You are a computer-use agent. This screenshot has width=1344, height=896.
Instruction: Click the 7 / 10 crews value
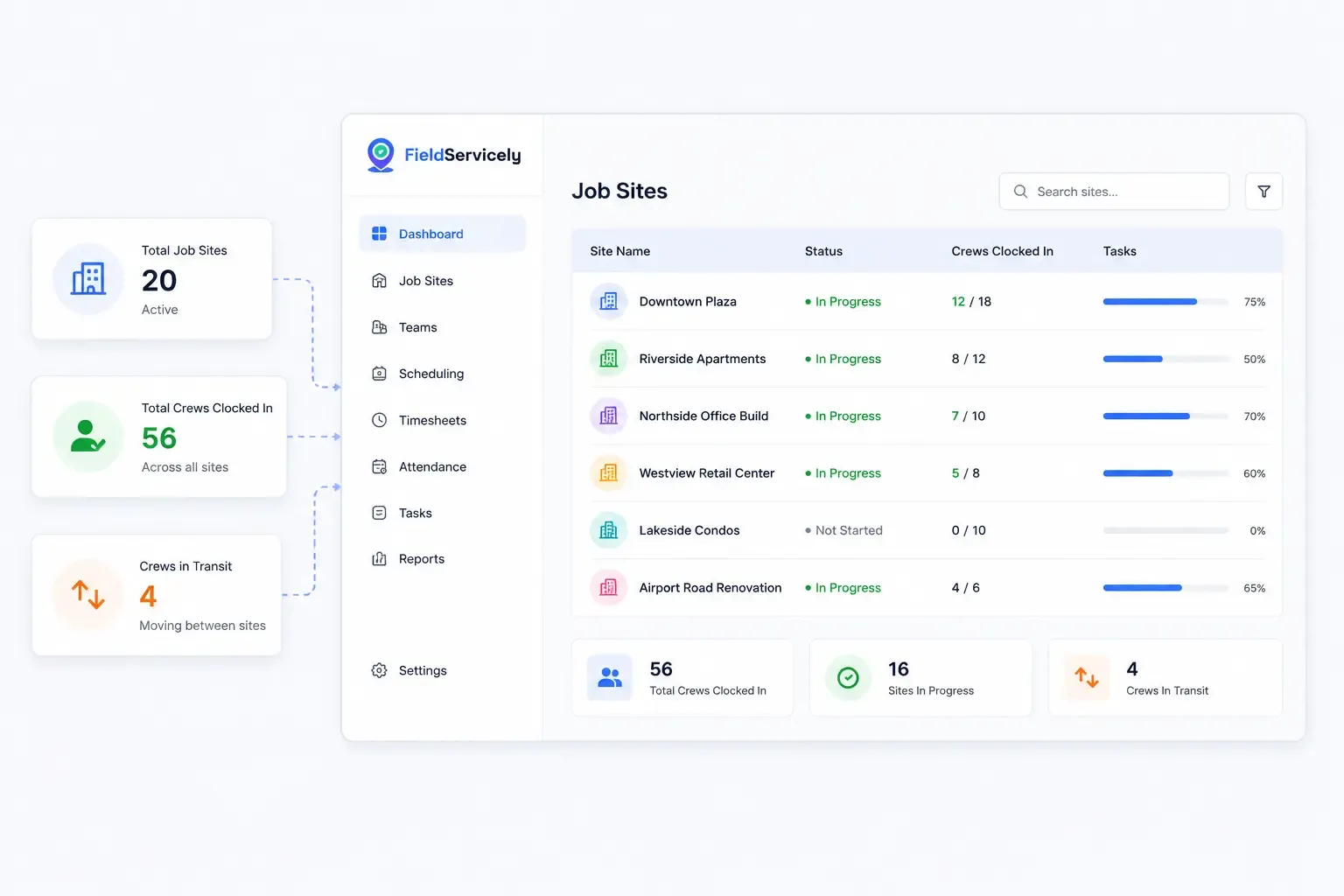968,416
